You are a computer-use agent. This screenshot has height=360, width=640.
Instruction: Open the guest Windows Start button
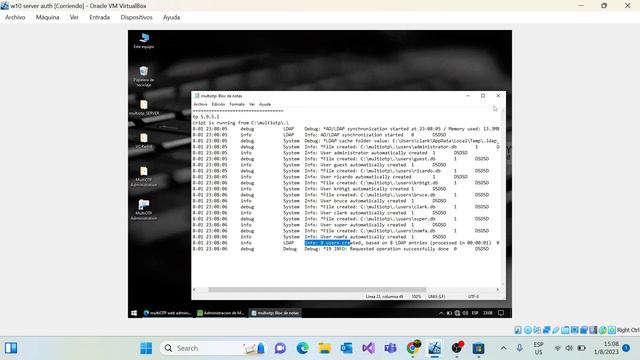pyautogui.click(x=134, y=313)
